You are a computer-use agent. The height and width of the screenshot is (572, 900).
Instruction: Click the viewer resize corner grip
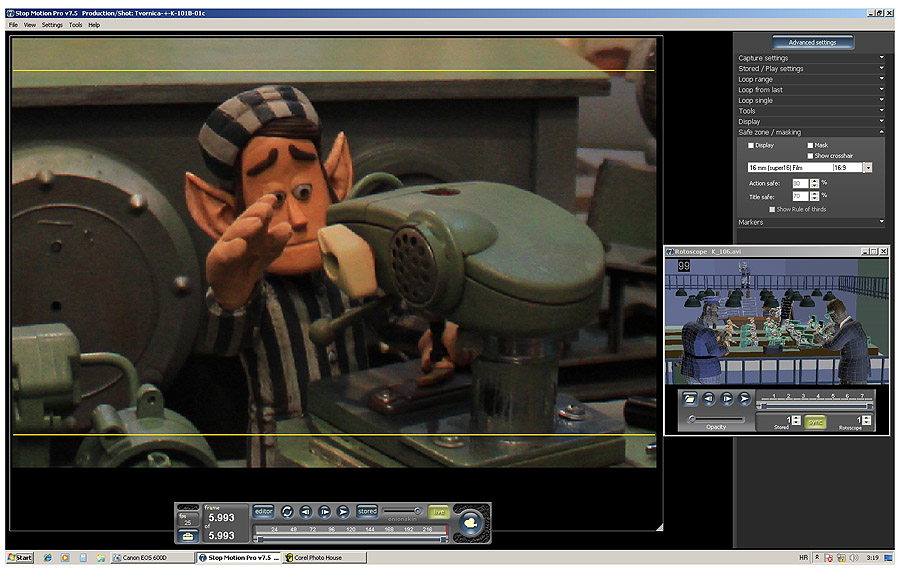pyautogui.click(x=660, y=527)
